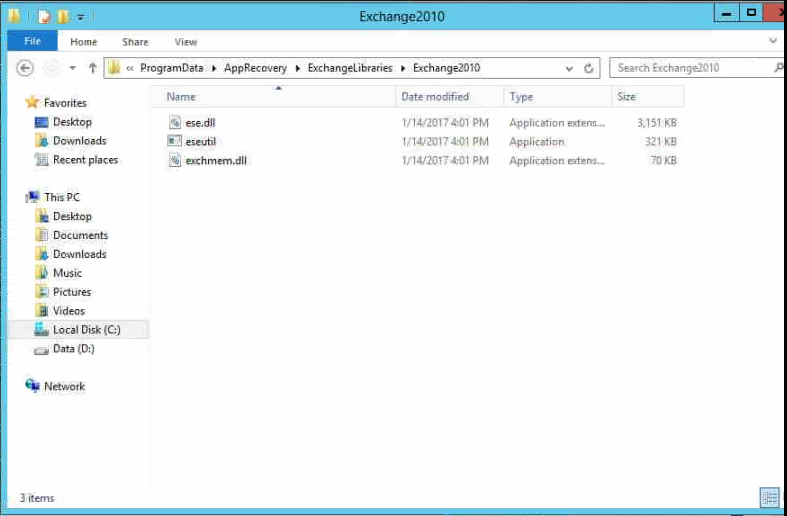Open recent locations dropdown arrow
This screenshot has width=787, height=516.
(x=73, y=68)
